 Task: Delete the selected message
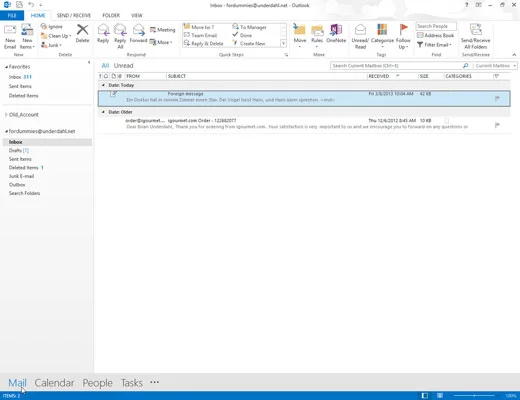click(x=82, y=34)
